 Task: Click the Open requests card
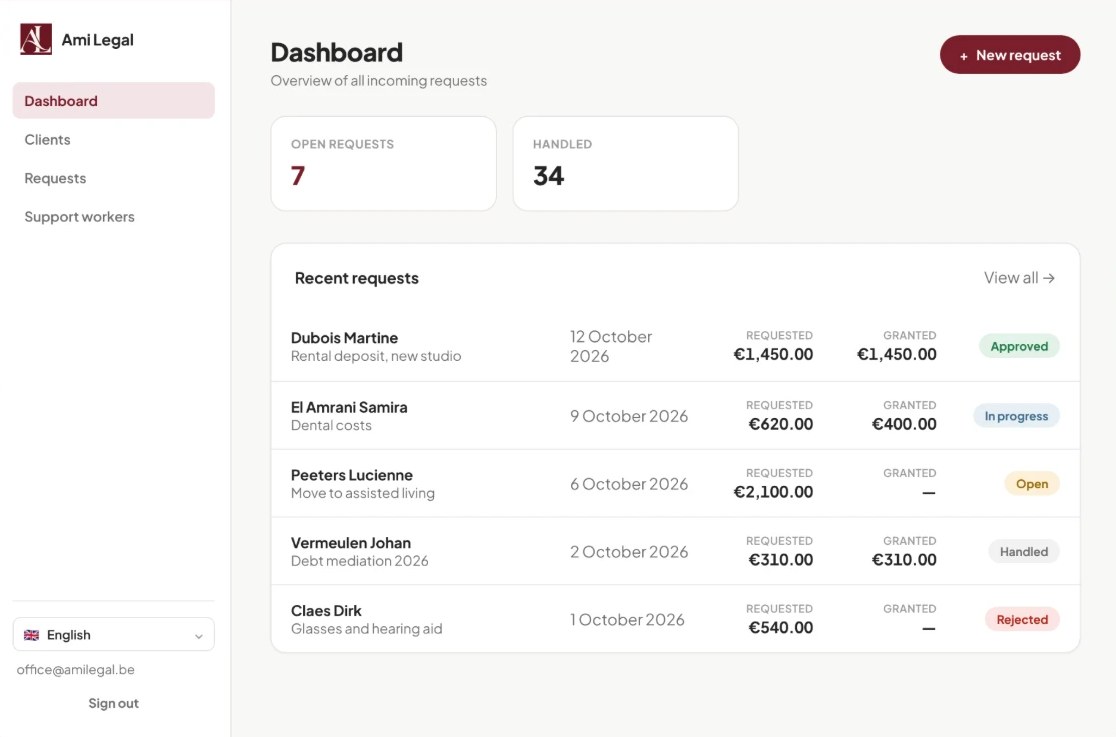pyautogui.click(x=384, y=164)
